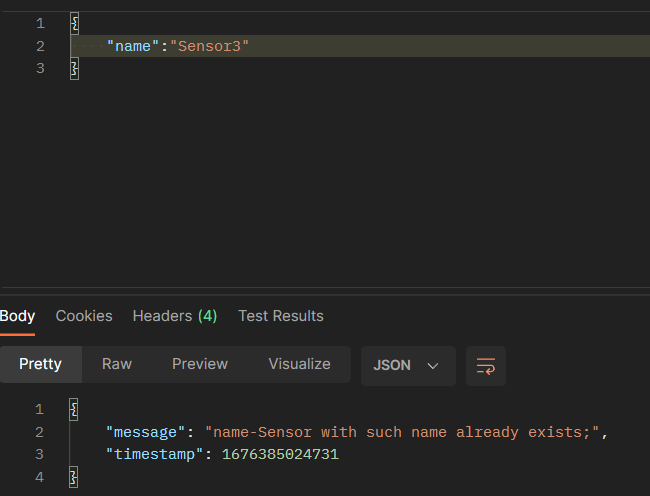Click line number 4 in response gutter

pyautogui.click(x=39, y=477)
